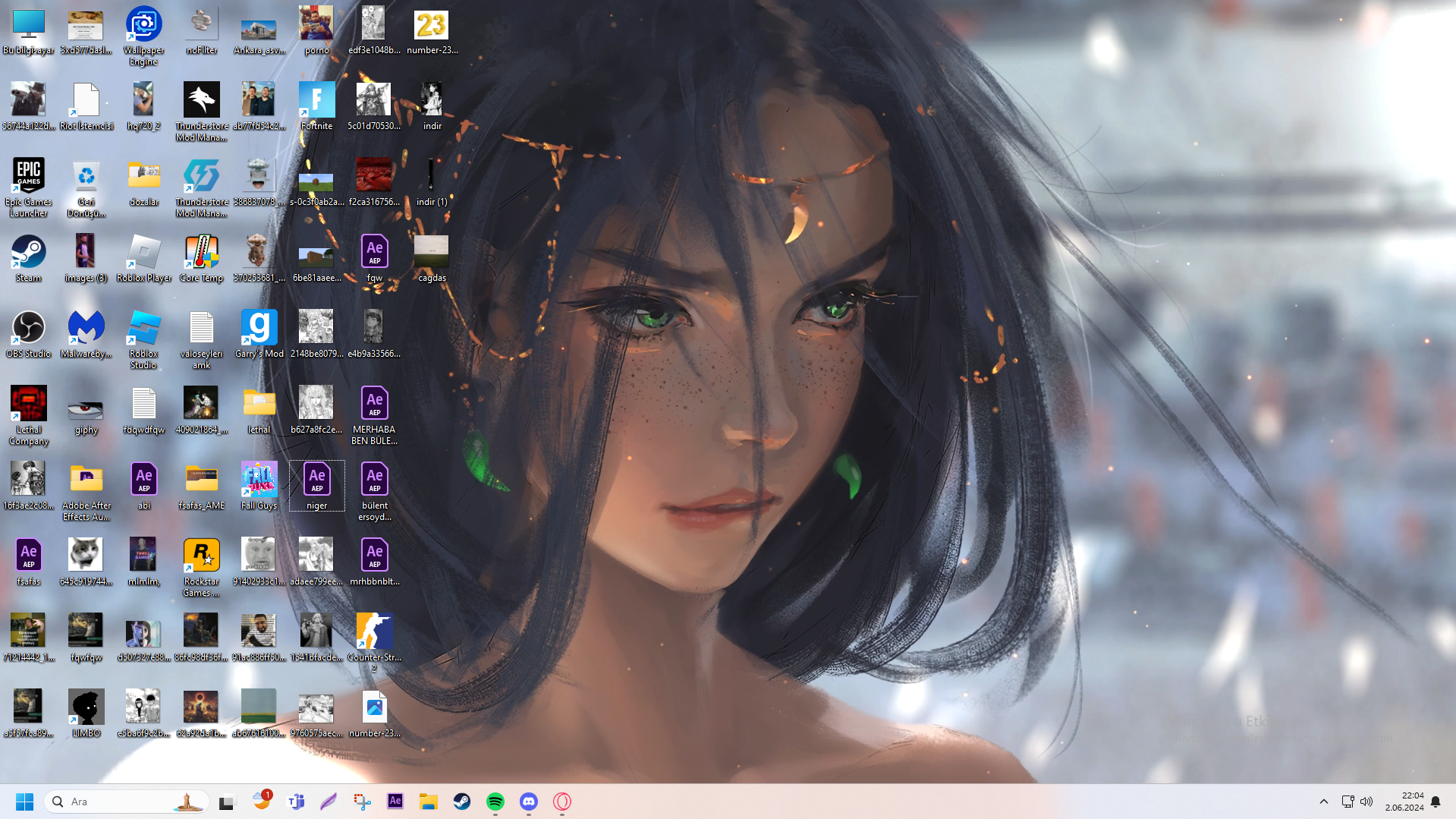Open the Bu bilgisayar desktop icon
Image resolution: width=1456 pixels, height=819 pixels.
coord(29,31)
